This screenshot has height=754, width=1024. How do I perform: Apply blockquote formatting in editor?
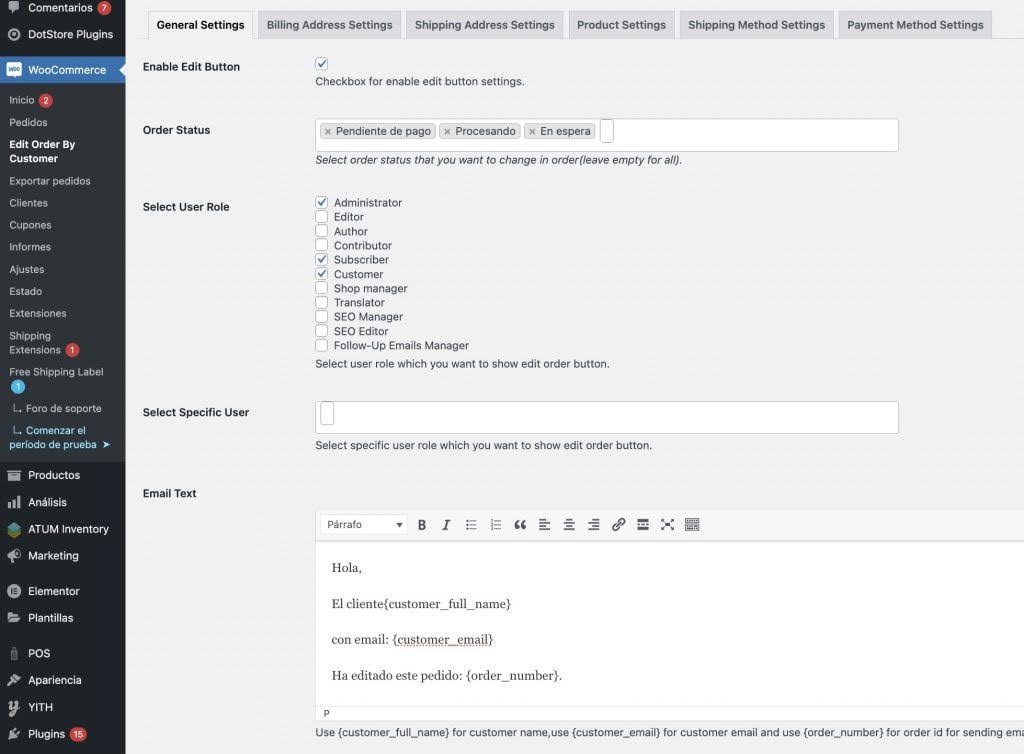[x=520, y=525]
